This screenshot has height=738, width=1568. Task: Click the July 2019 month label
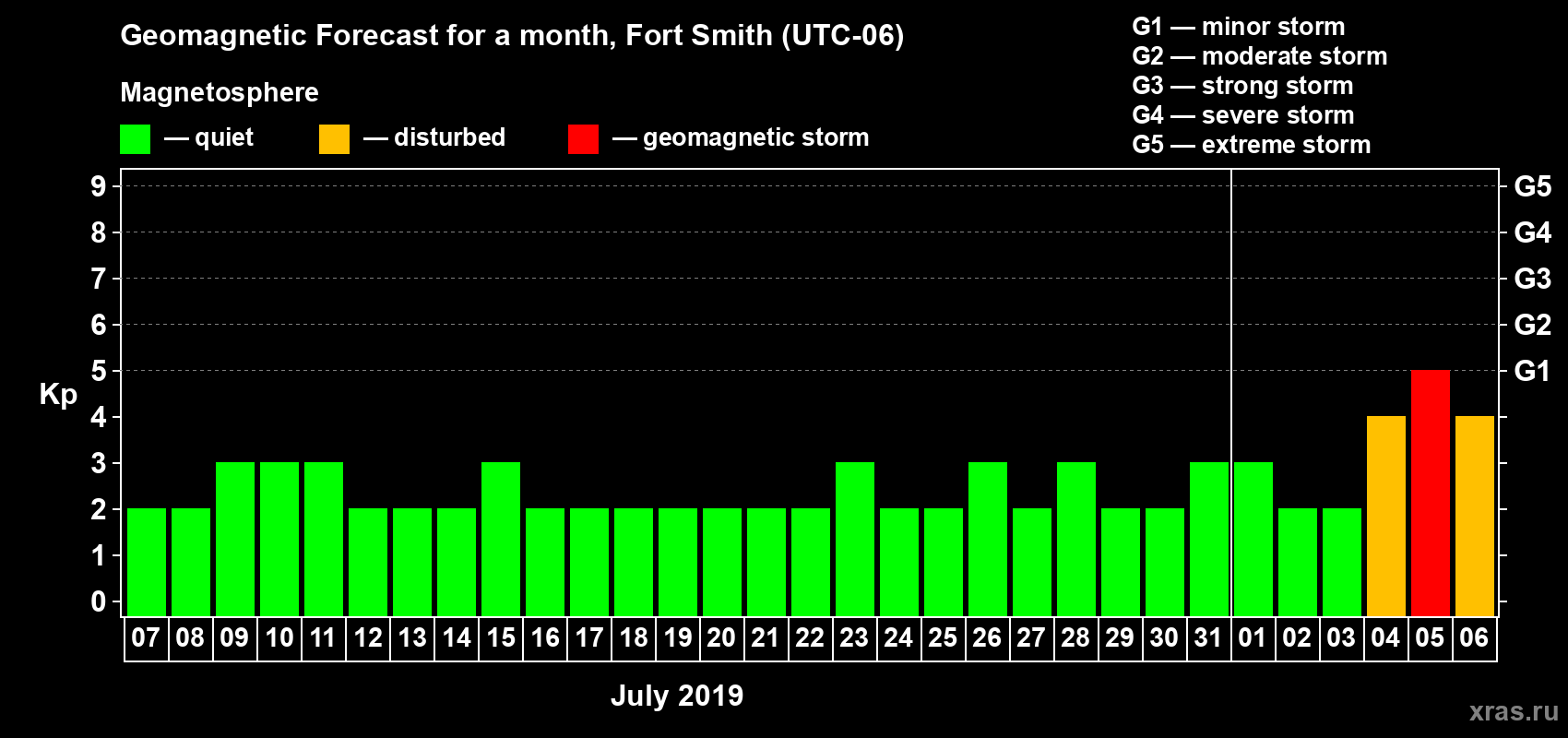[x=677, y=696]
